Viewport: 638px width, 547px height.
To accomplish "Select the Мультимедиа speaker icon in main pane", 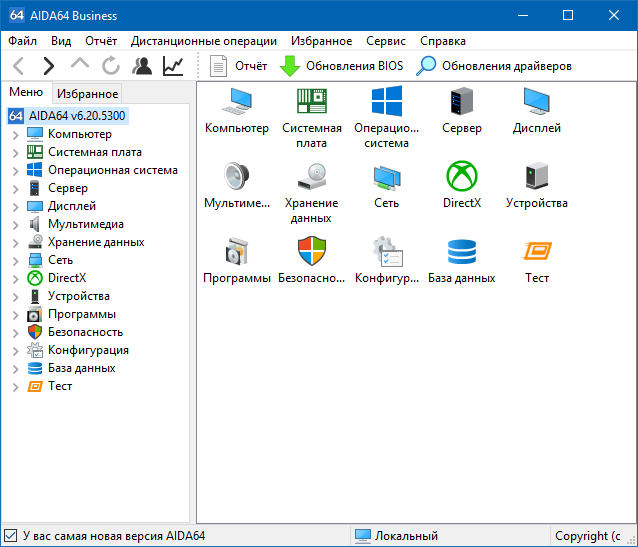I will pos(237,178).
